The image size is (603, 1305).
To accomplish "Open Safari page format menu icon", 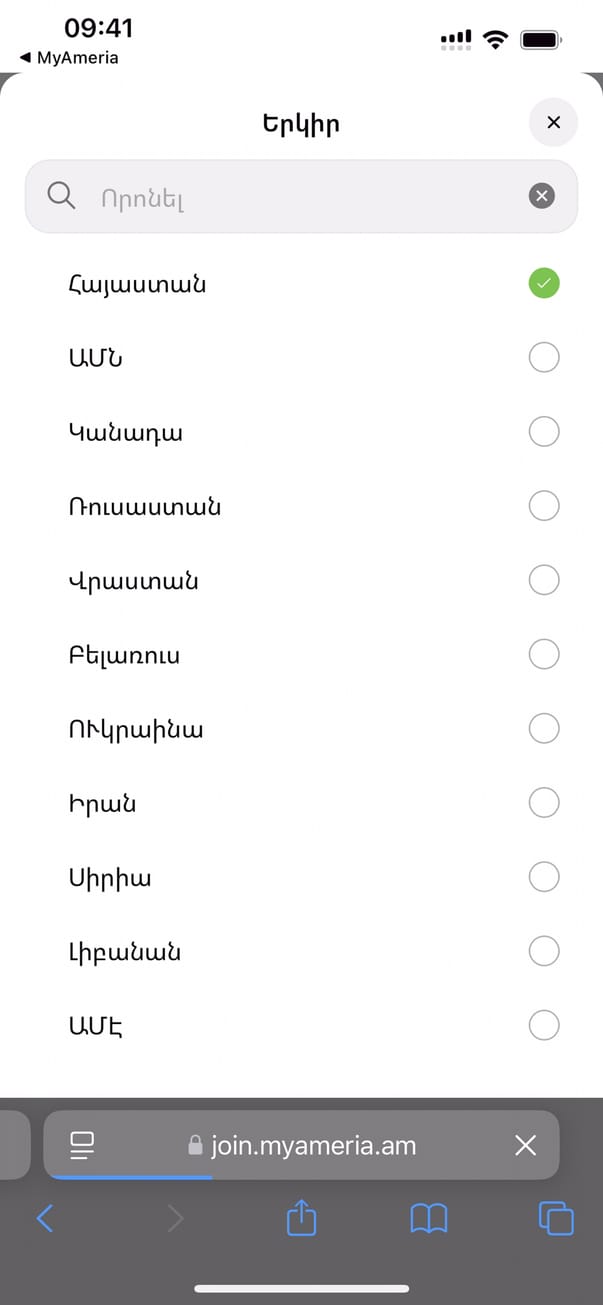I will (82, 1145).
